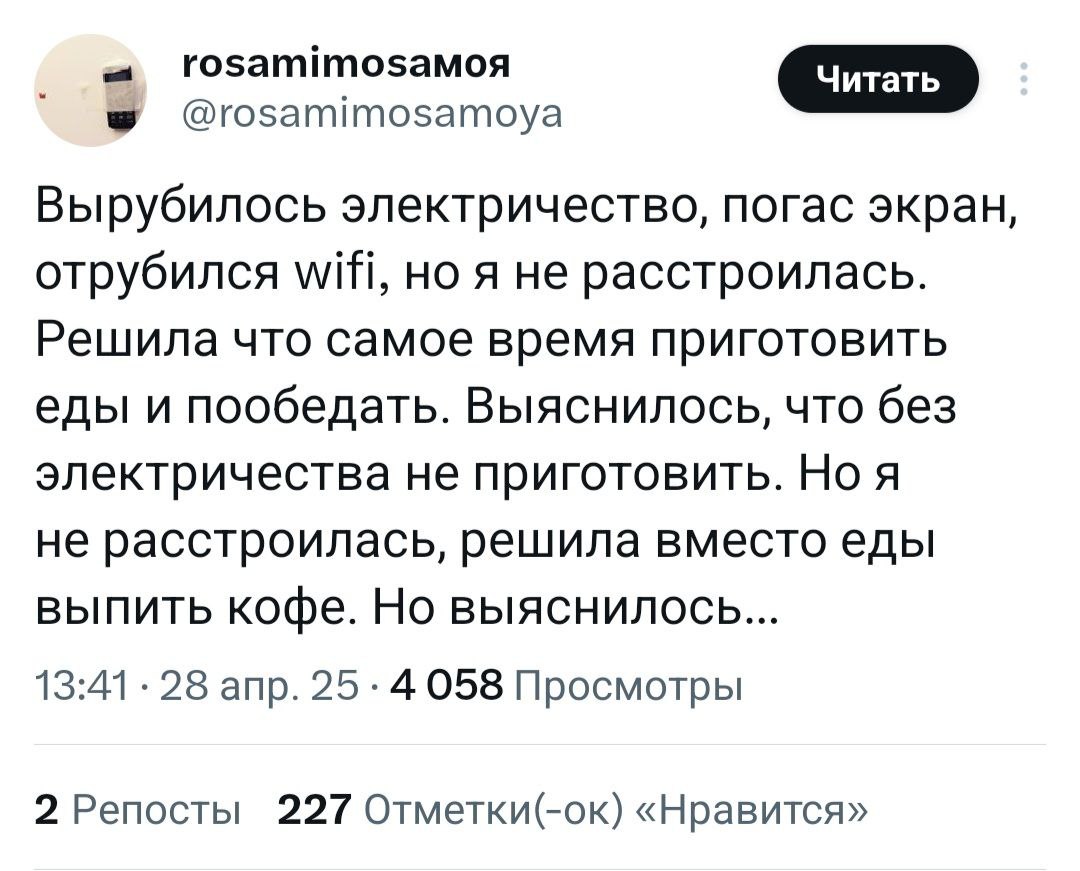Open the Просмотры views label
Viewport: 1080px width, 871px height.
tap(629, 686)
